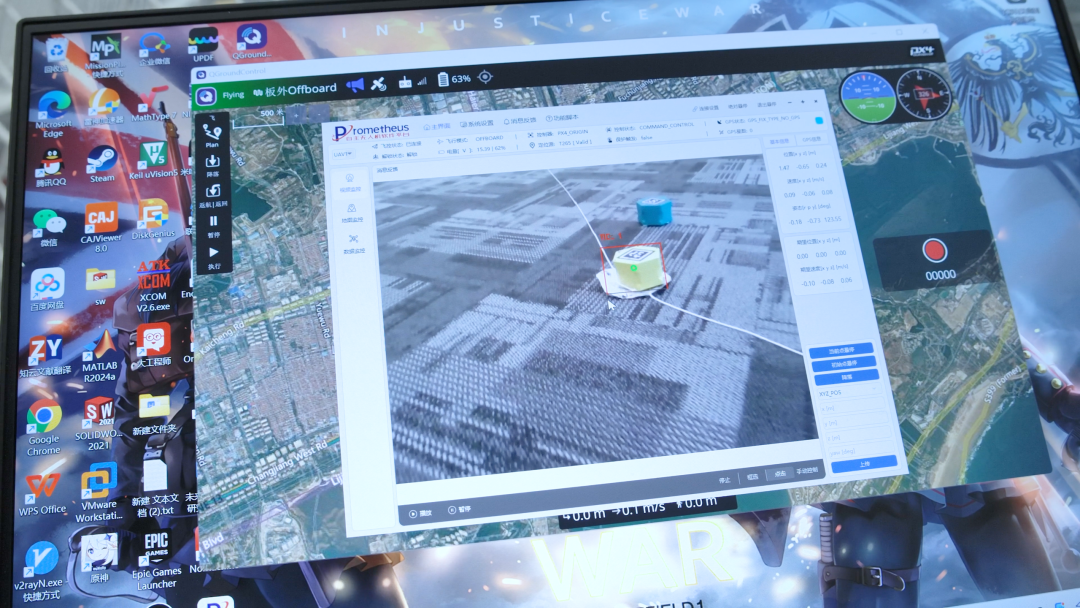This screenshot has height=608, width=1080.
Task: Click the battery 63% indicator
Action: click(454, 79)
